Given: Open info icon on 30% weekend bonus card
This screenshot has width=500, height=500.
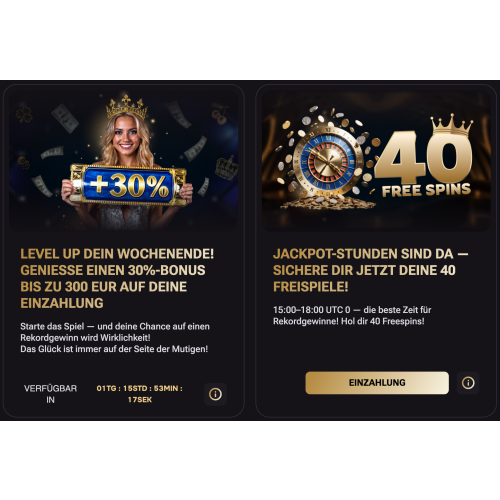Looking at the screenshot, I should pos(215,394).
